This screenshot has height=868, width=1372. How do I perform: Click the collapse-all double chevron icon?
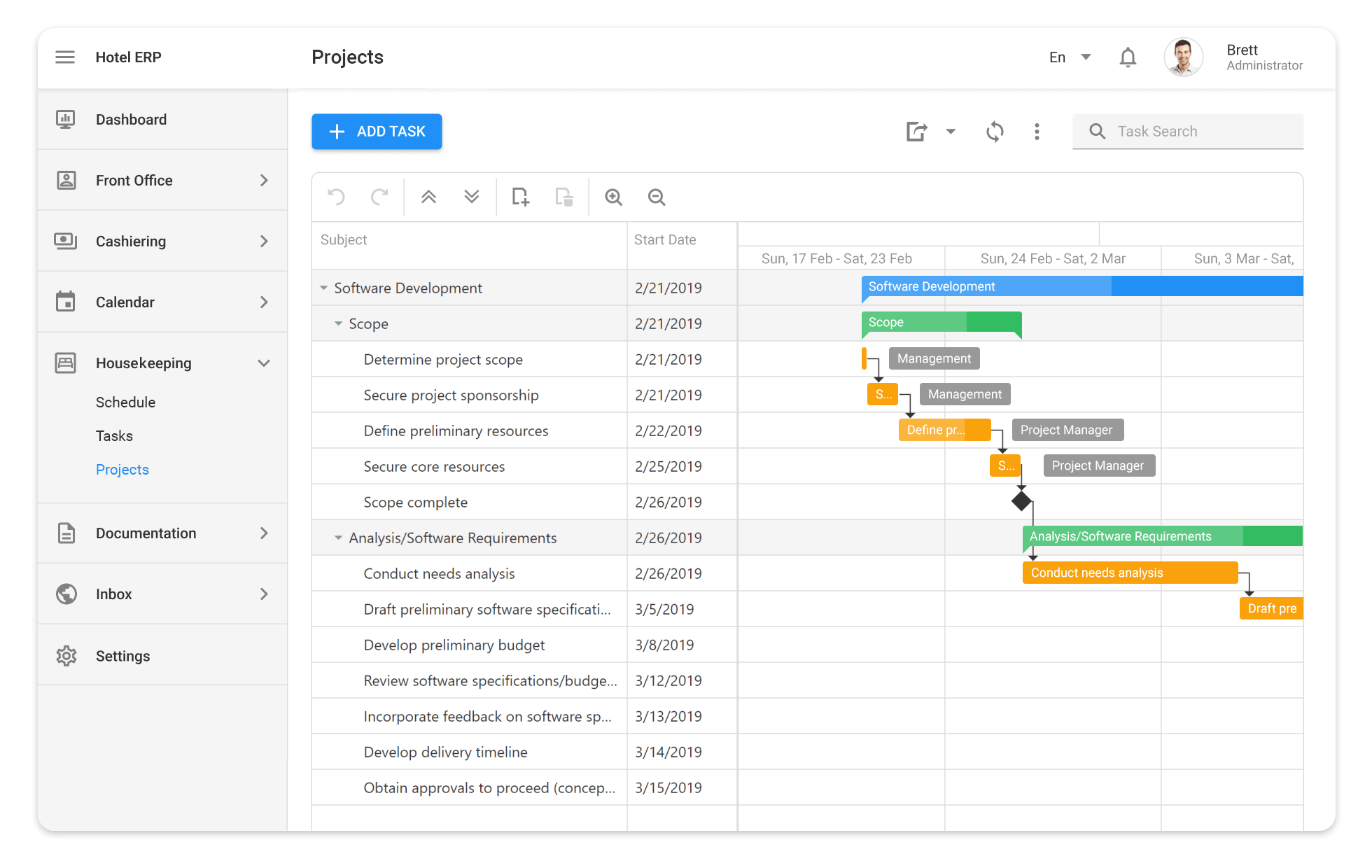428,197
